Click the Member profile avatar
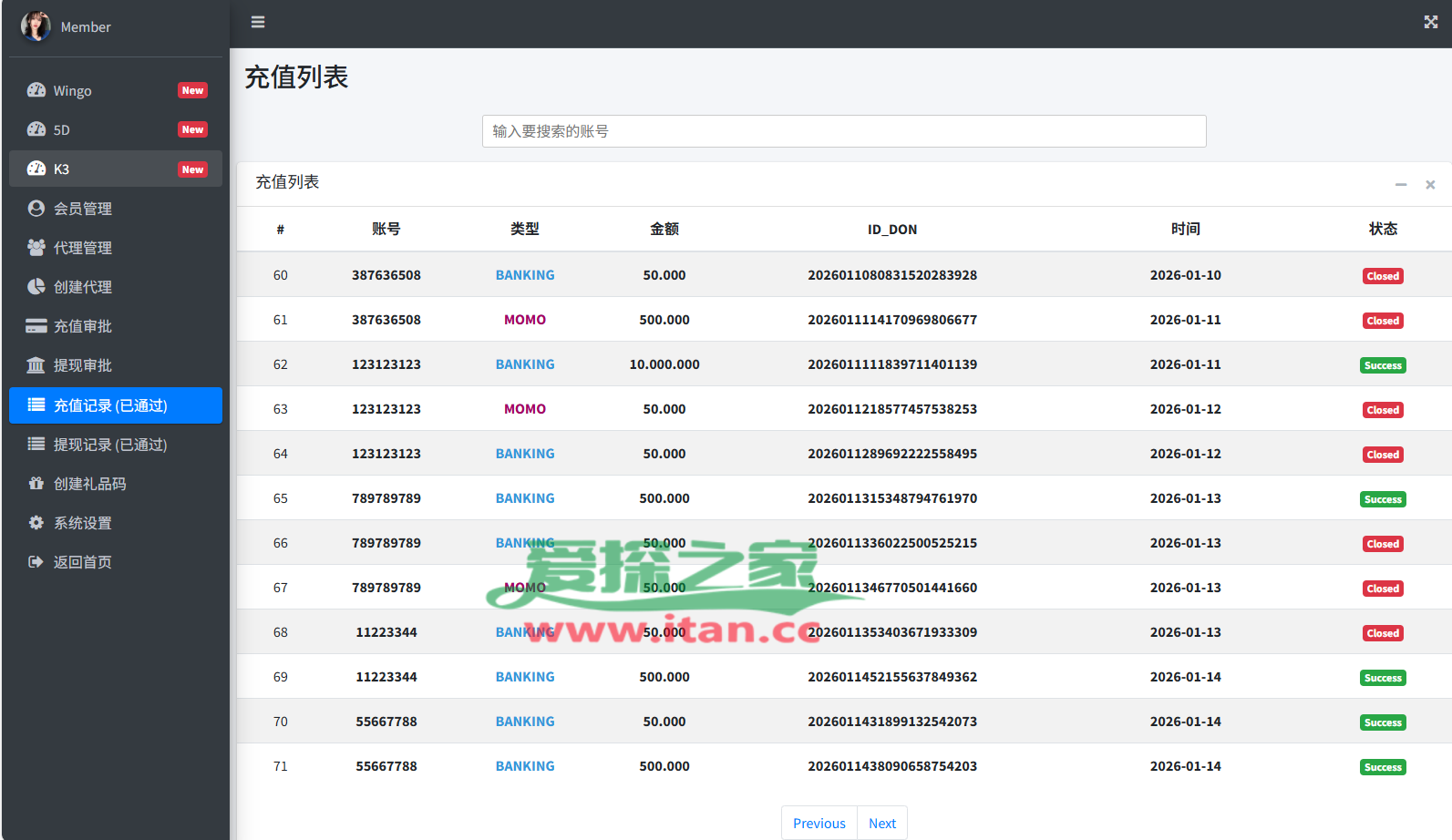1452x840 pixels. [36, 26]
